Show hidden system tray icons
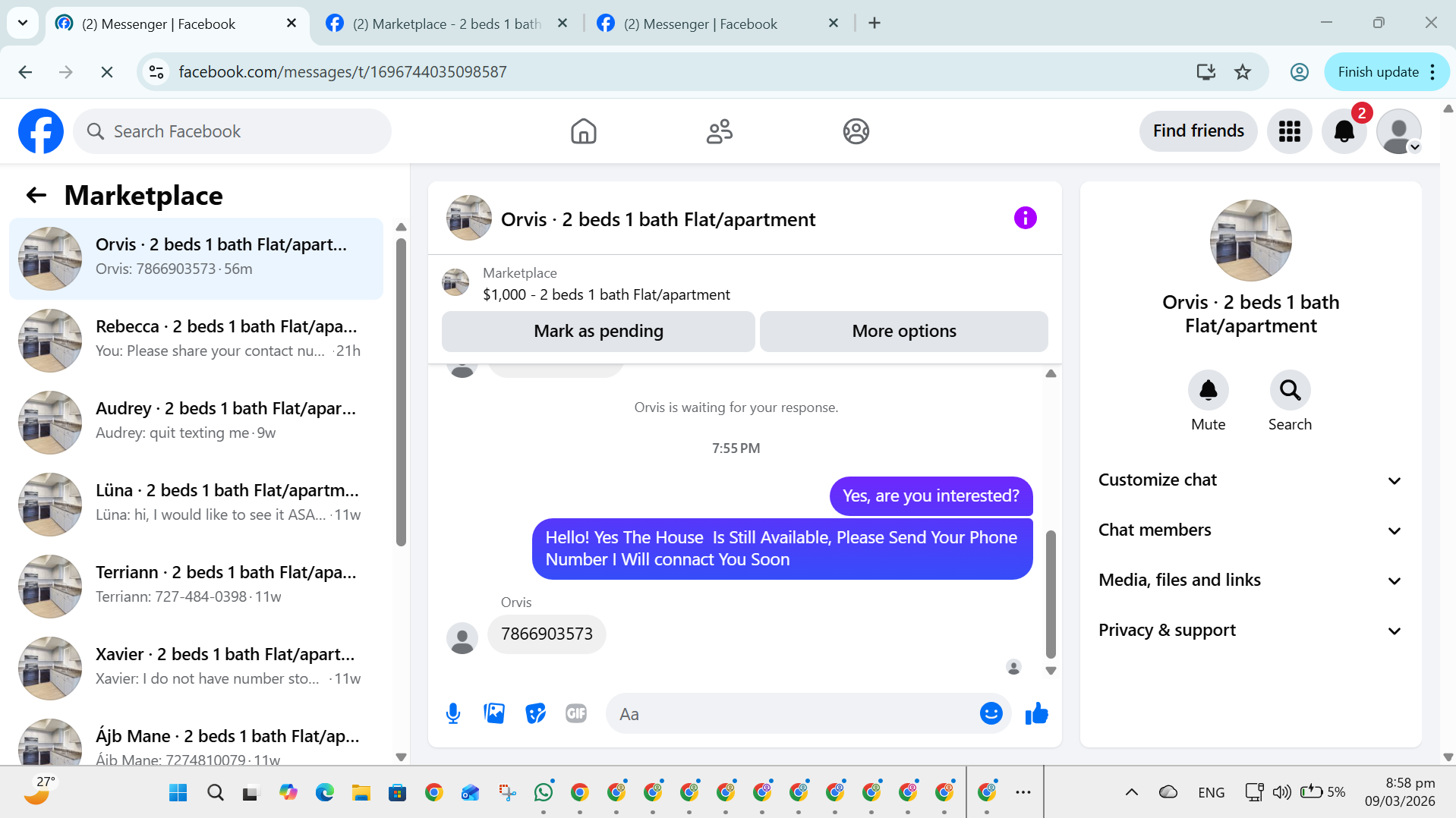Viewport: 1456px width, 818px height. [1131, 792]
